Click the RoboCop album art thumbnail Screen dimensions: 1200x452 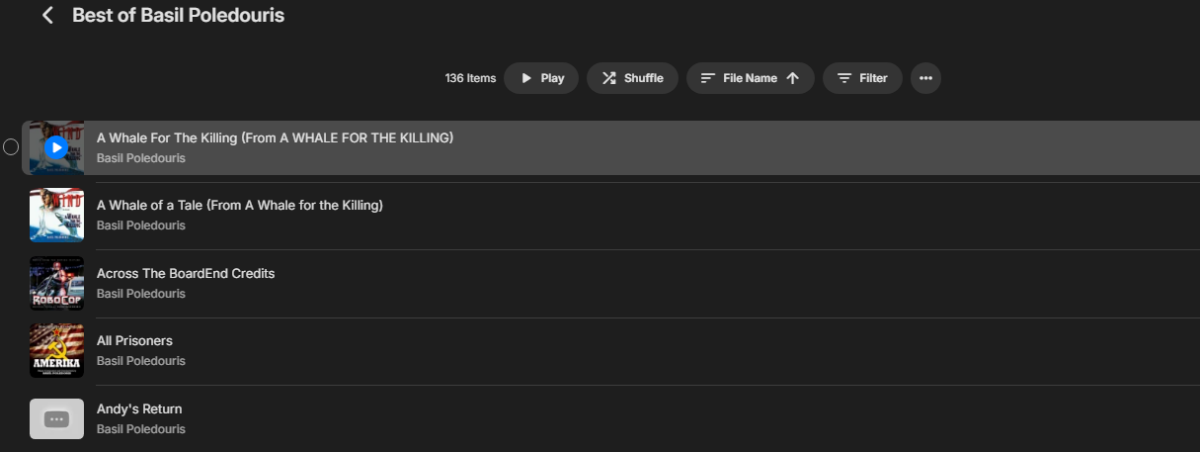coord(57,283)
